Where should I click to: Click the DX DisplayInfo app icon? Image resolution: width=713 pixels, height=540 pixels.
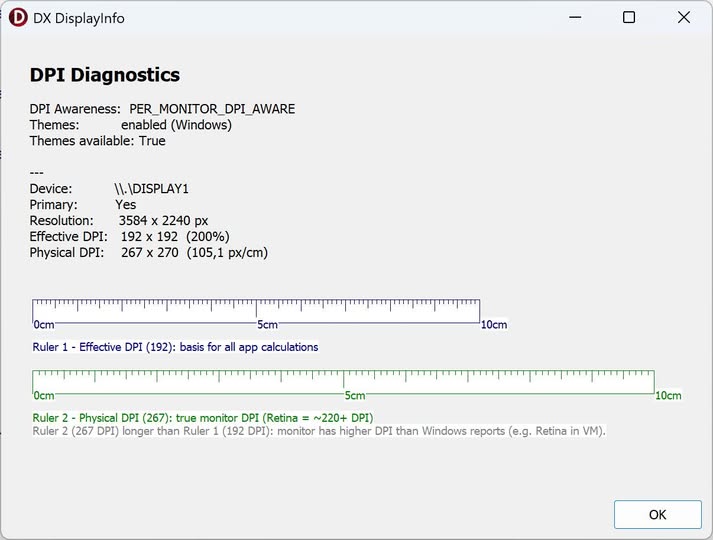[18, 18]
